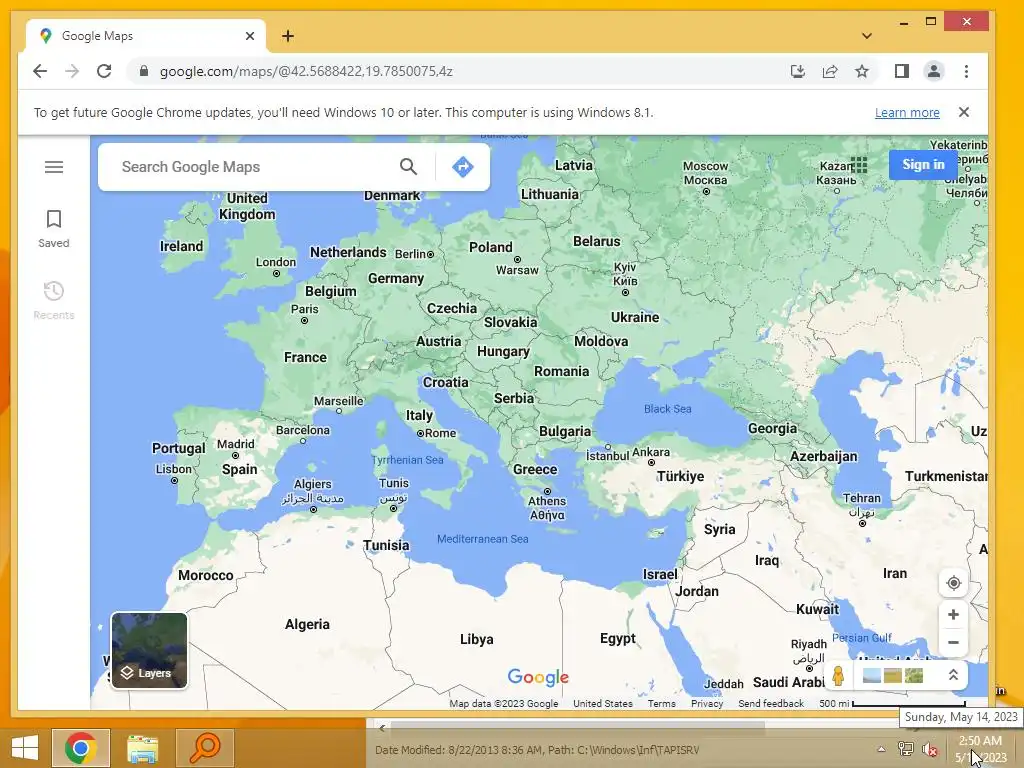Bookmark this page with the star
The width and height of the screenshot is (1024, 768).
862,71
